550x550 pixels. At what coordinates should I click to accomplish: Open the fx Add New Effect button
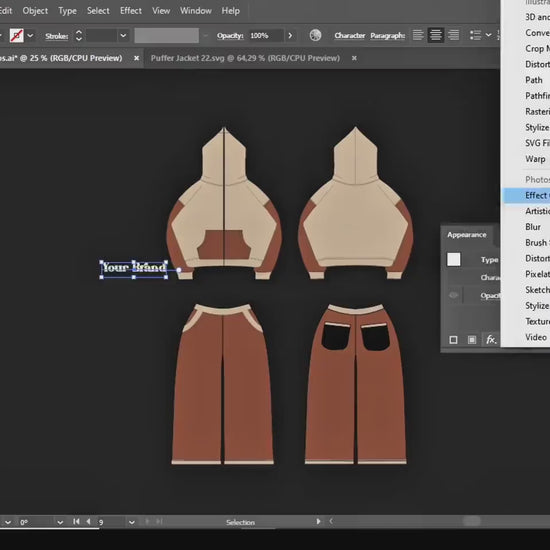click(491, 339)
